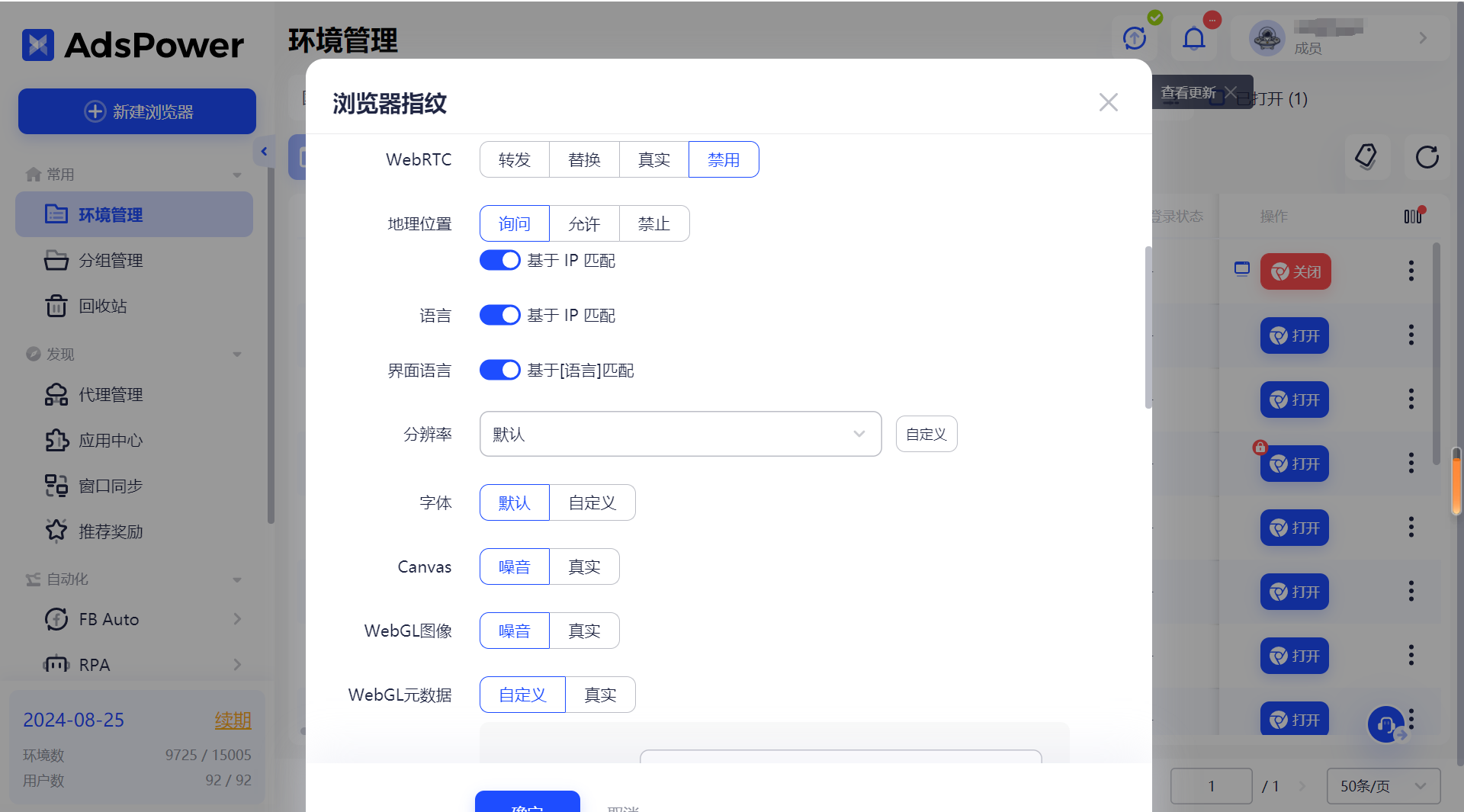Set WebRTC to 真实
The image size is (1464, 812).
point(654,159)
